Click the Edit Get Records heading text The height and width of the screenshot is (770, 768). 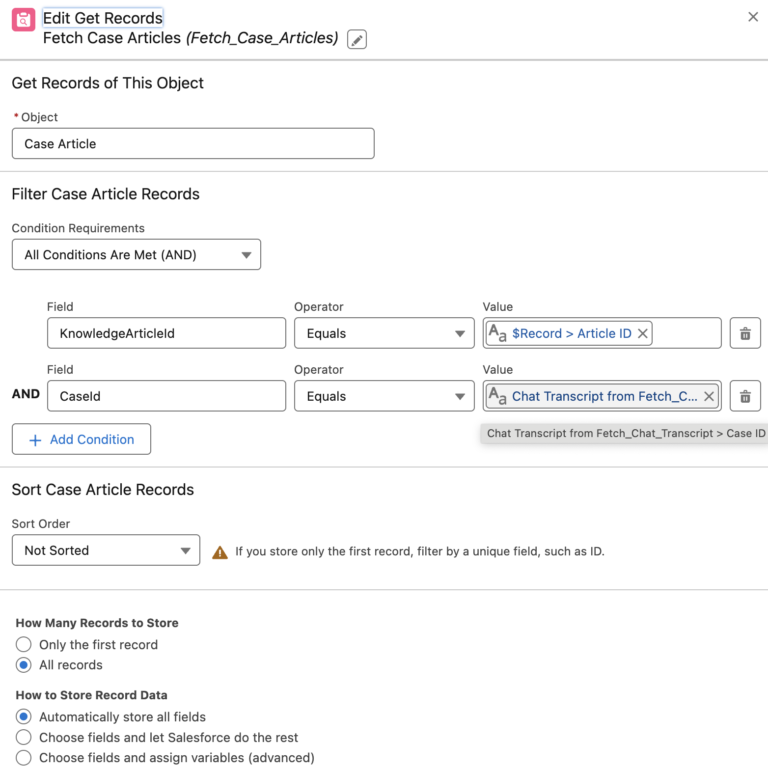point(103,18)
